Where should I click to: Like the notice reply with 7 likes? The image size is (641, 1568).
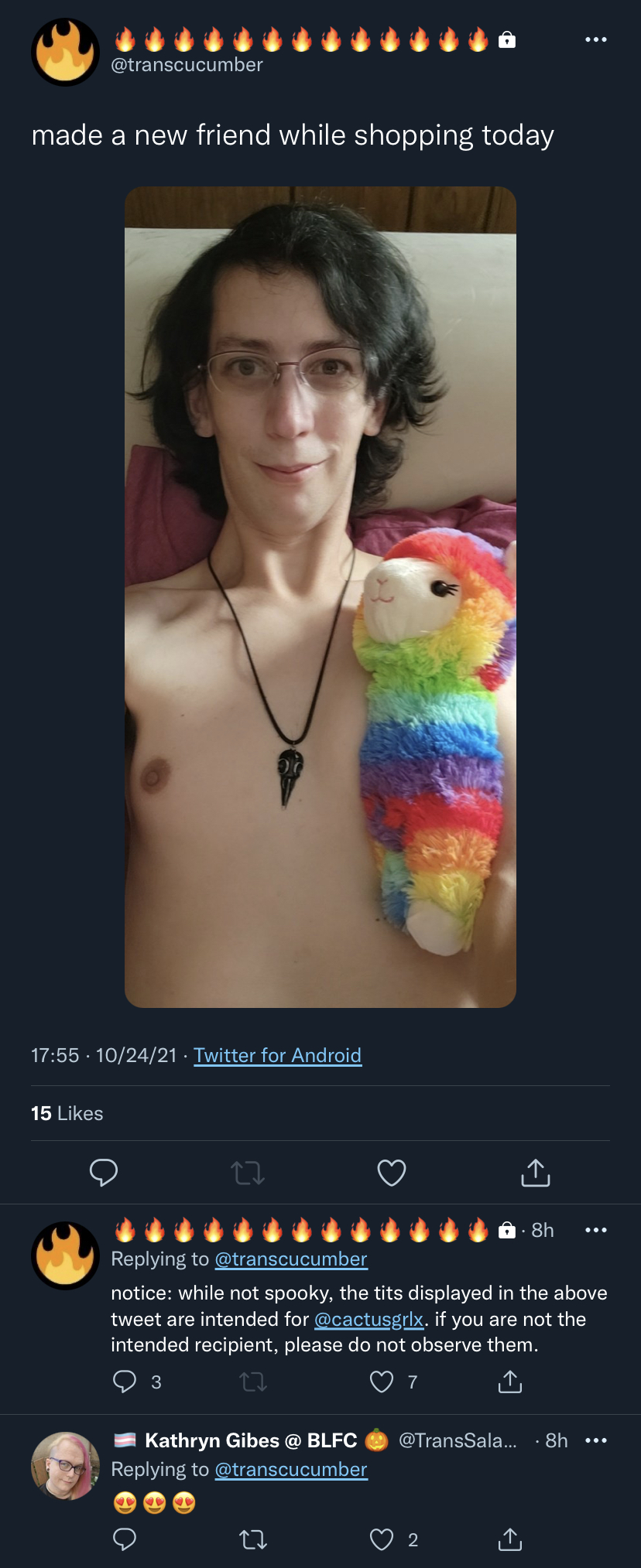(382, 1382)
